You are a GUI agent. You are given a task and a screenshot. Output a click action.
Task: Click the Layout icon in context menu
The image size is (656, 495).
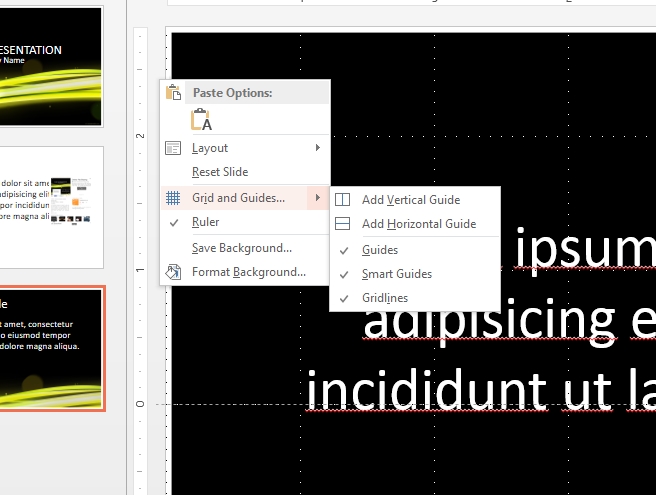coord(173,148)
